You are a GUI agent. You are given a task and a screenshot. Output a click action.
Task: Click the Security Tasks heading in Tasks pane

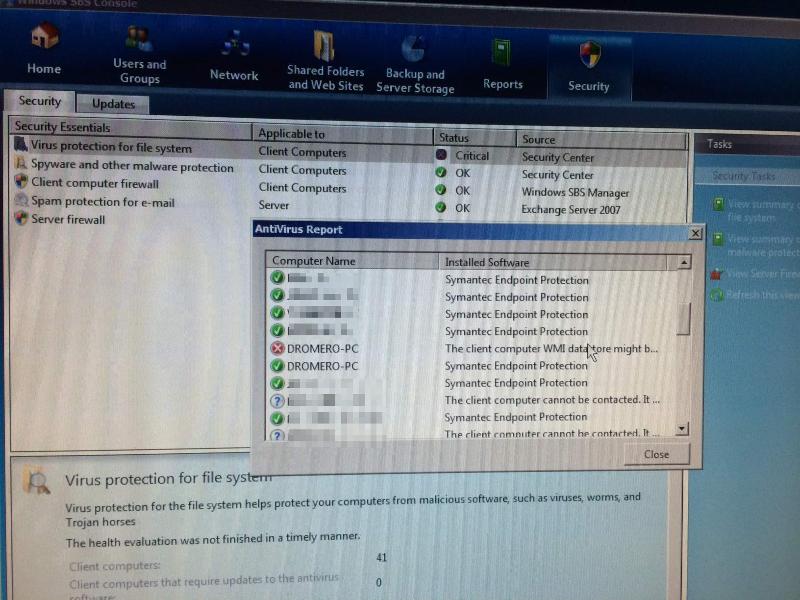744,176
